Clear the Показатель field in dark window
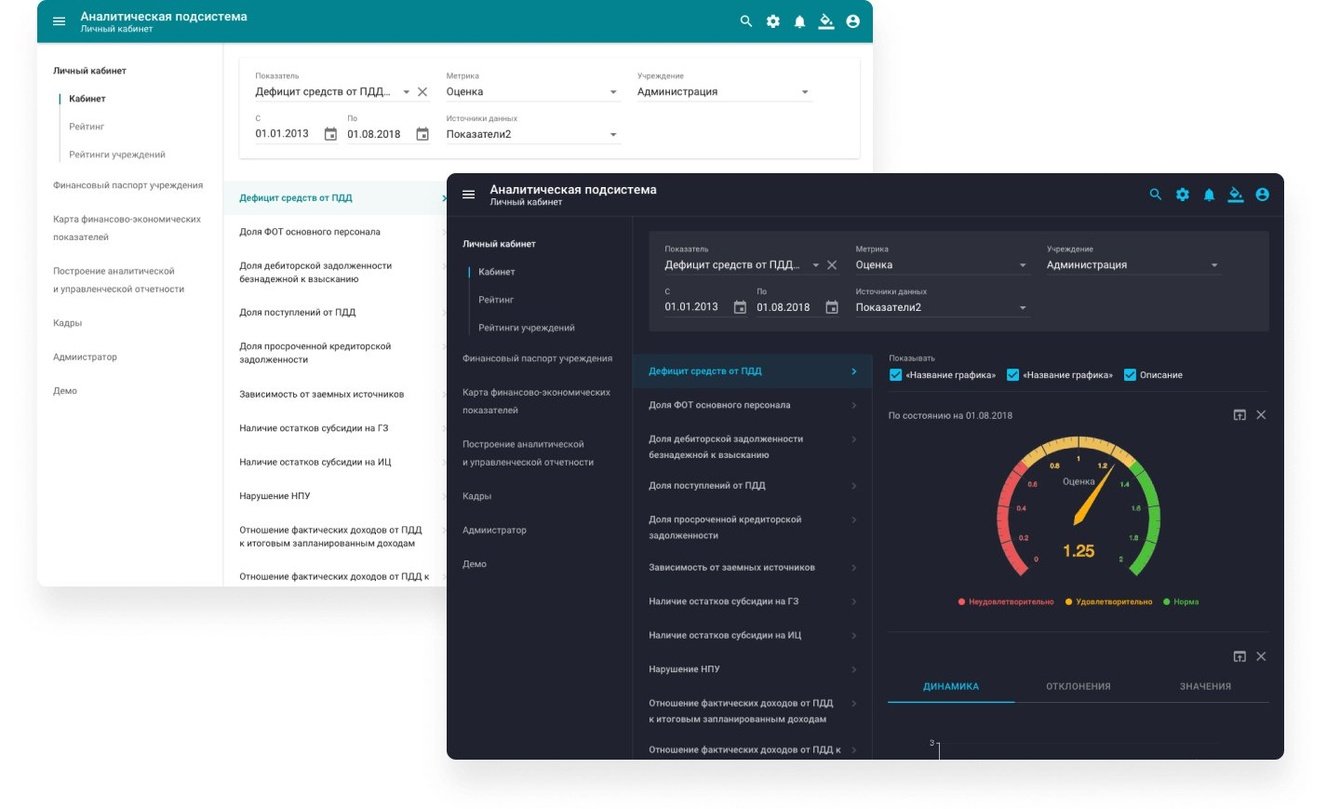Screen dimensions: 1340x809 [x=832, y=265]
